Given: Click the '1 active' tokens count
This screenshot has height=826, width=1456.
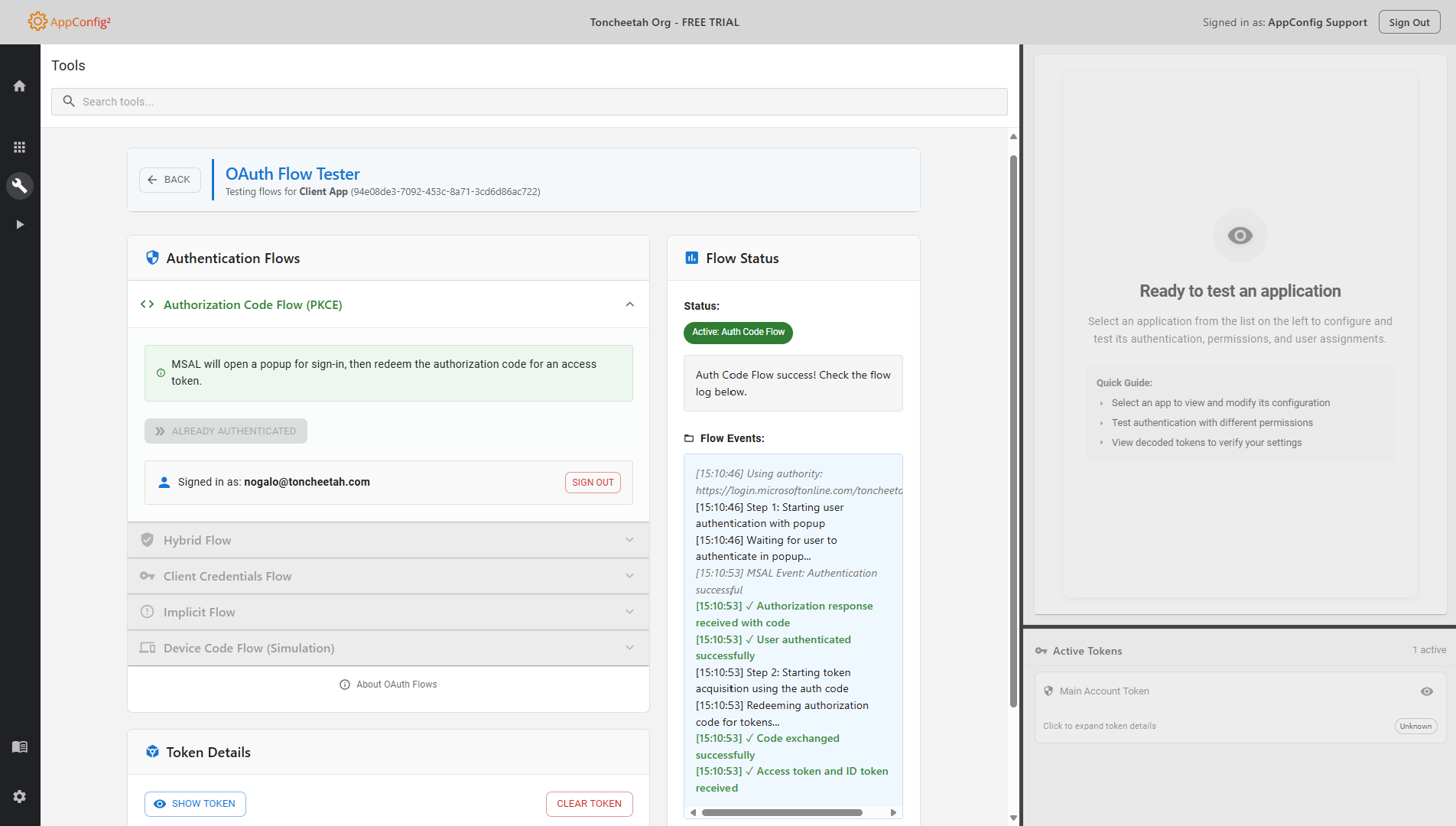Looking at the screenshot, I should (1429, 649).
